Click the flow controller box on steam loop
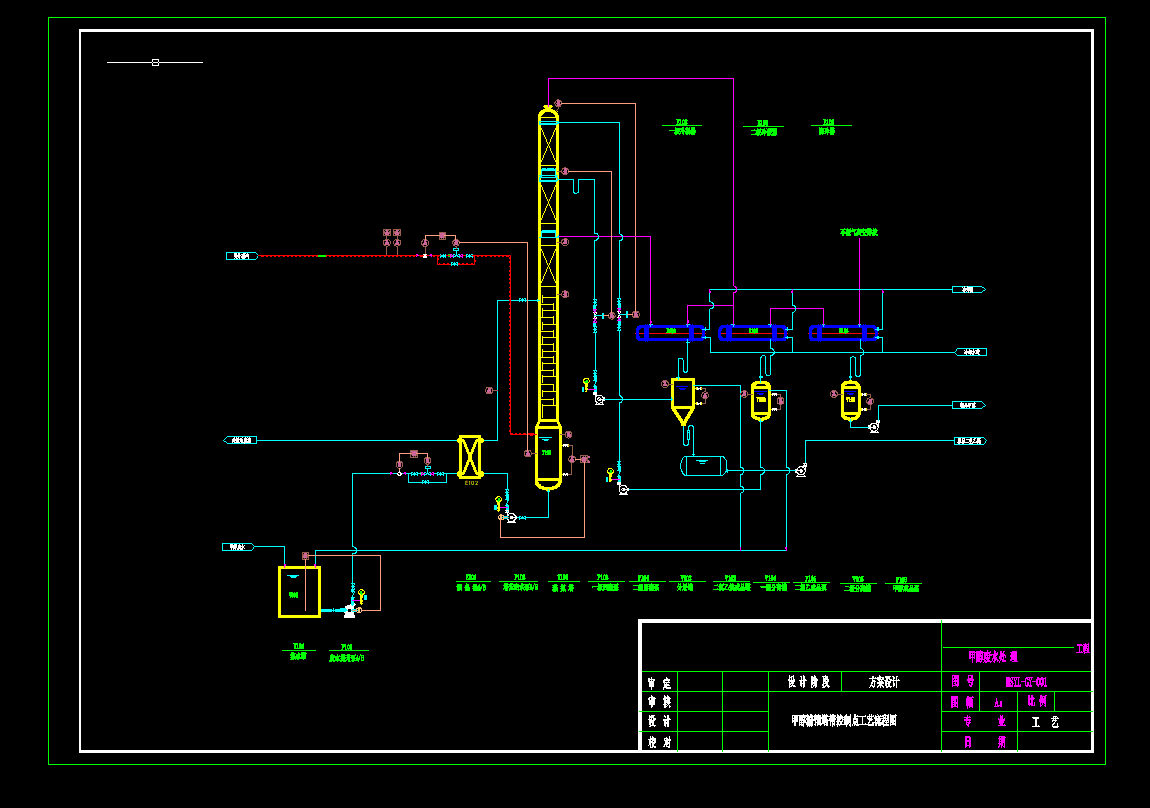The width and height of the screenshot is (1150, 808). click(x=442, y=236)
